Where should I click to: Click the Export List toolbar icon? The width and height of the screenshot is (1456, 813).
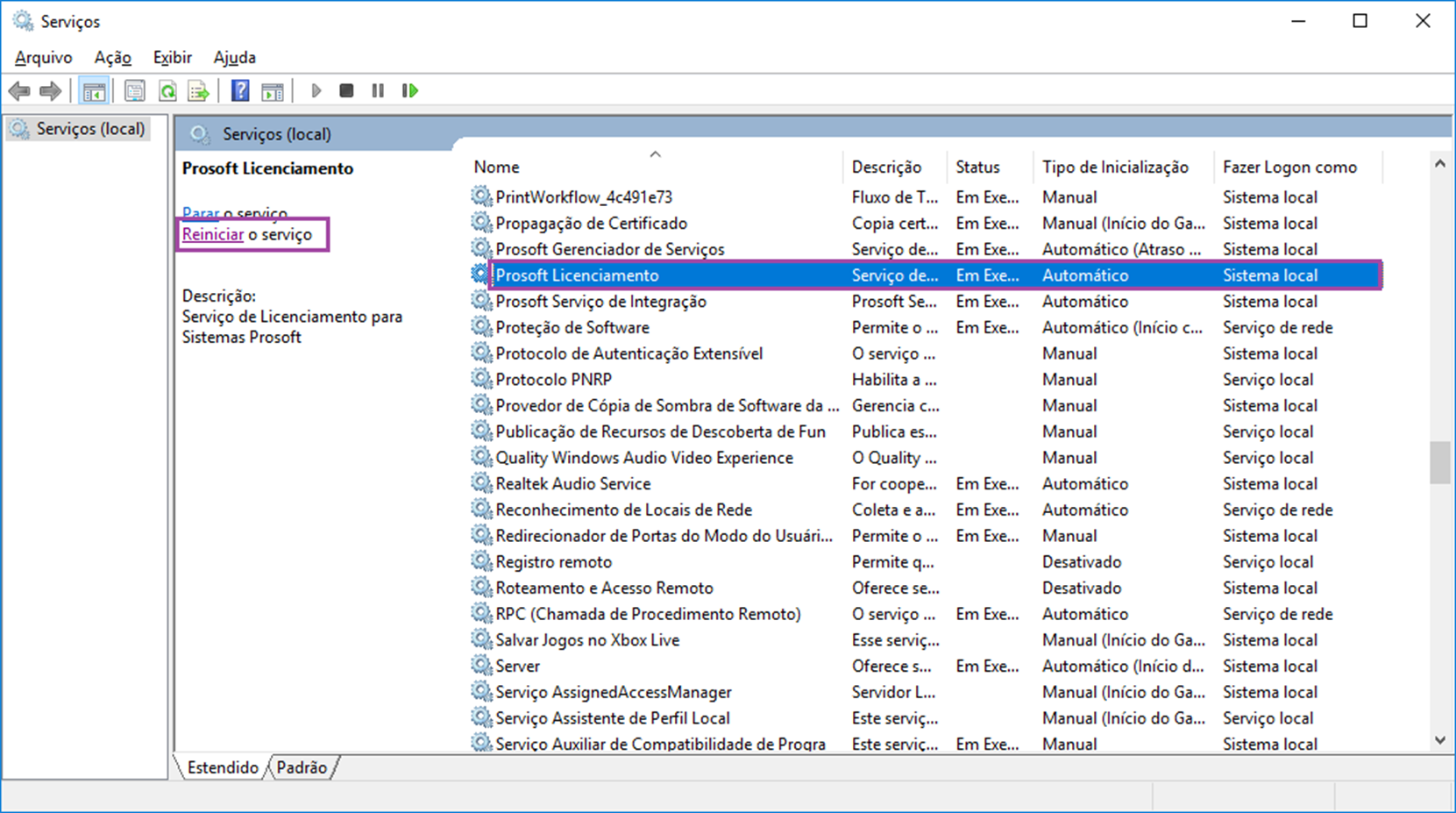[199, 90]
